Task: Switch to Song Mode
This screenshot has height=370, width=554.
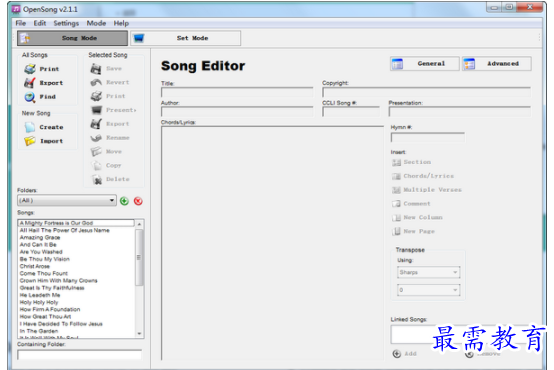Action: pyautogui.click(x=72, y=38)
